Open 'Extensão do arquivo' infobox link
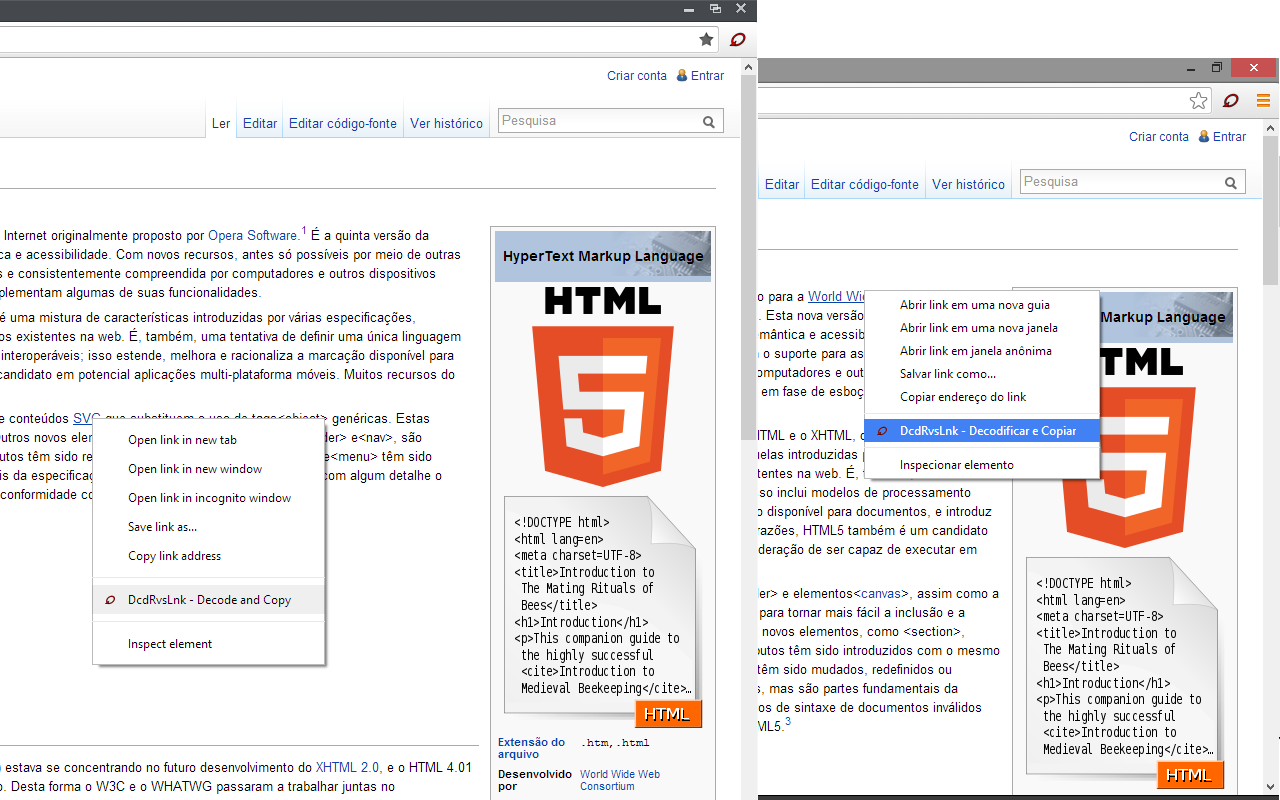This screenshot has height=800, width=1280. tap(531, 748)
